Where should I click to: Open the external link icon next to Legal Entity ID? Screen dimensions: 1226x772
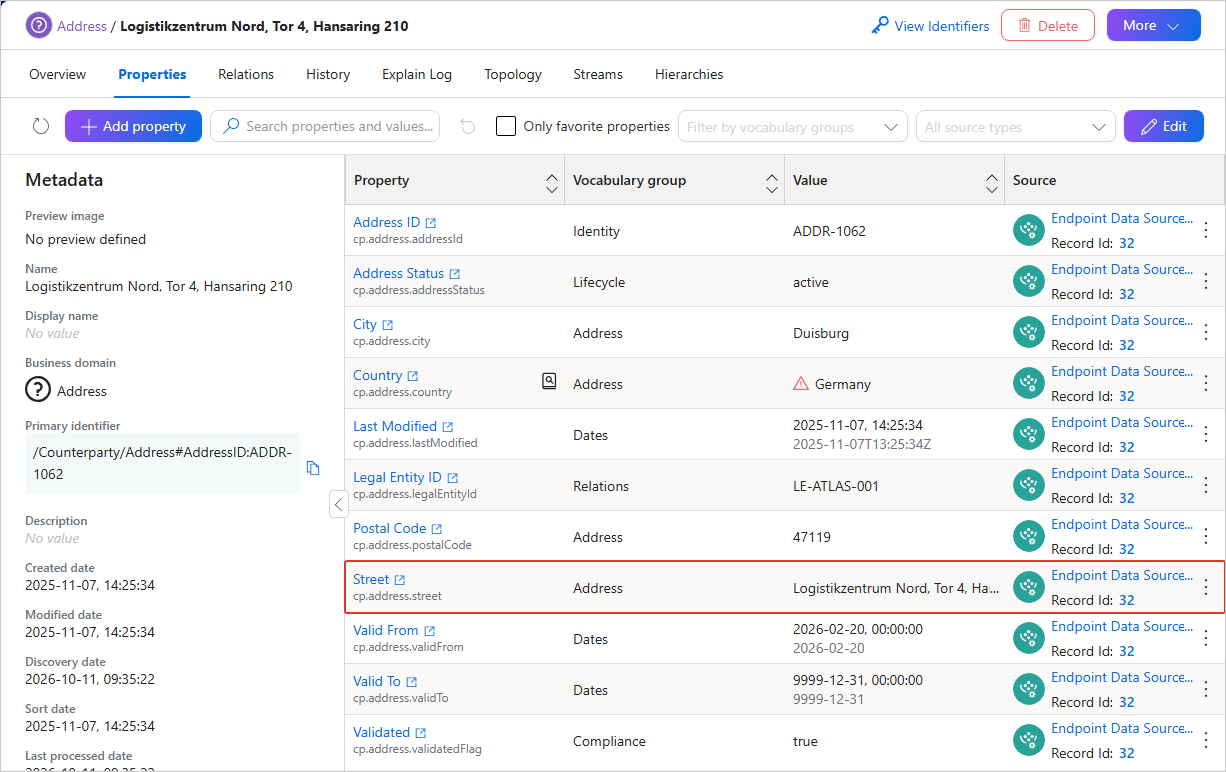coord(453,478)
